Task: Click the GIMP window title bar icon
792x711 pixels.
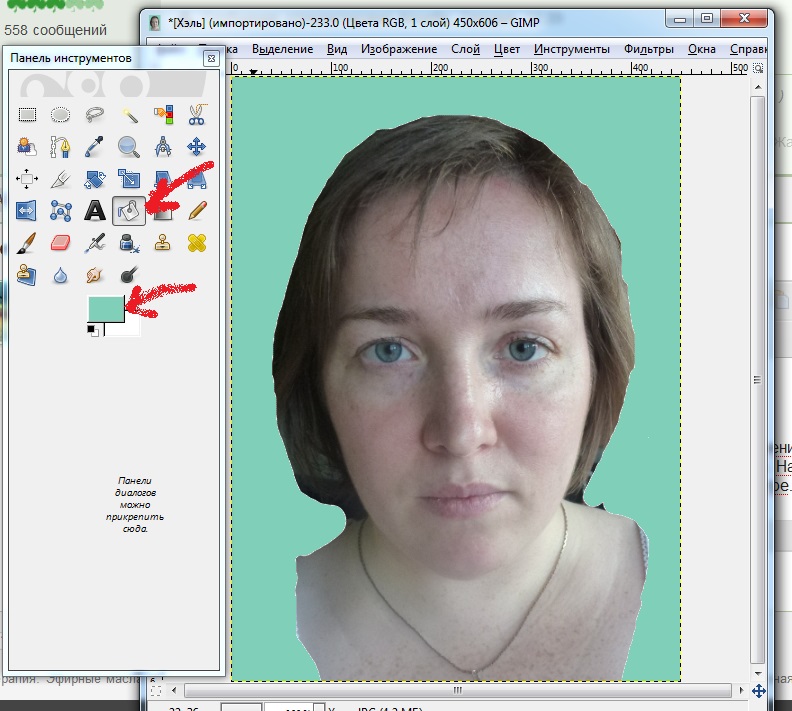Action: pyautogui.click(x=155, y=23)
